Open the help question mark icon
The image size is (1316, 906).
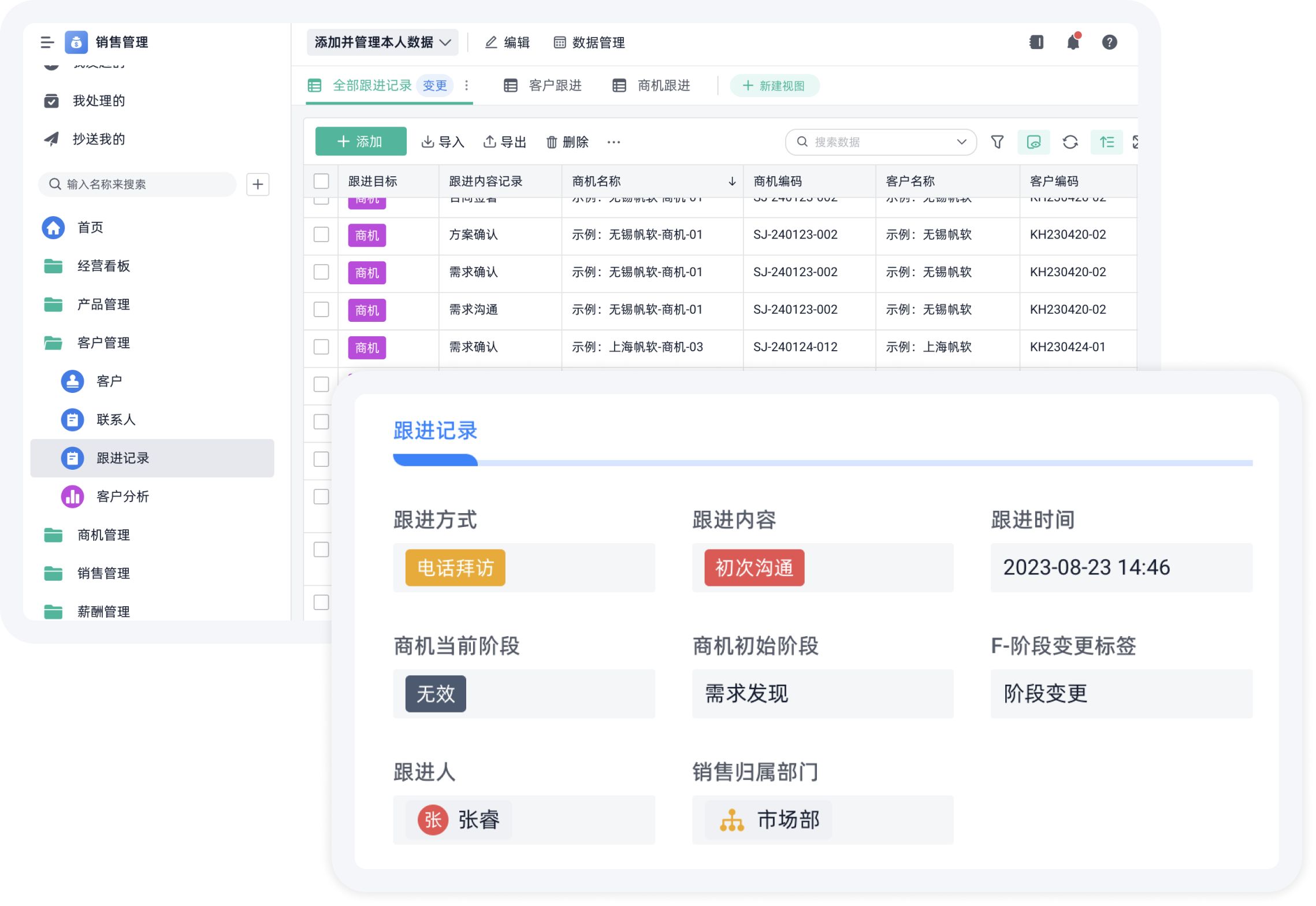pyautogui.click(x=1109, y=42)
